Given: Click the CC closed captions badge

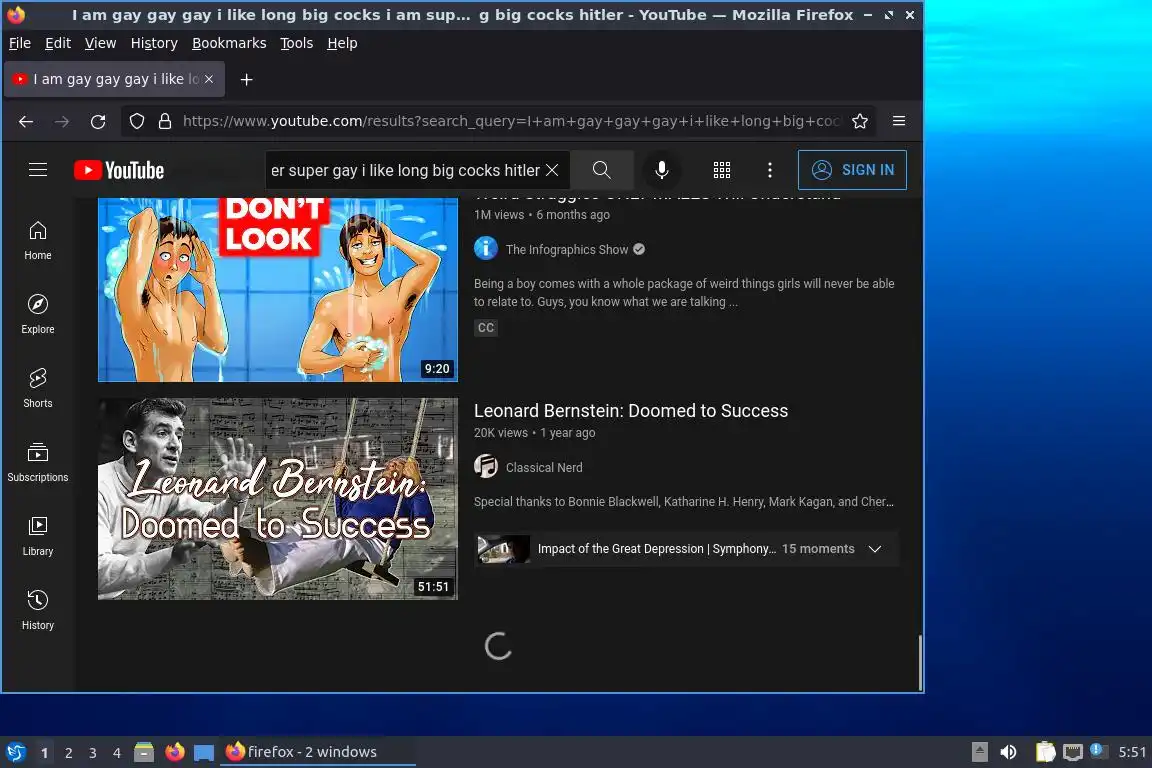Looking at the screenshot, I should [x=486, y=328].
